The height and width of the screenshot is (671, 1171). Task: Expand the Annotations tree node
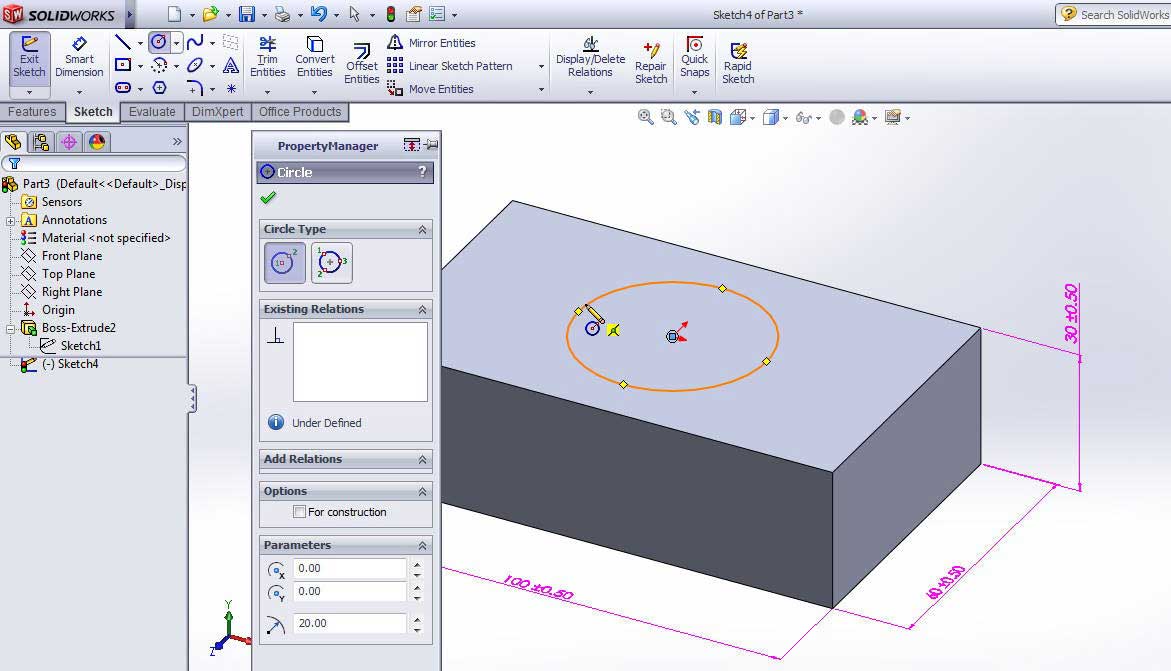[10, 220]
